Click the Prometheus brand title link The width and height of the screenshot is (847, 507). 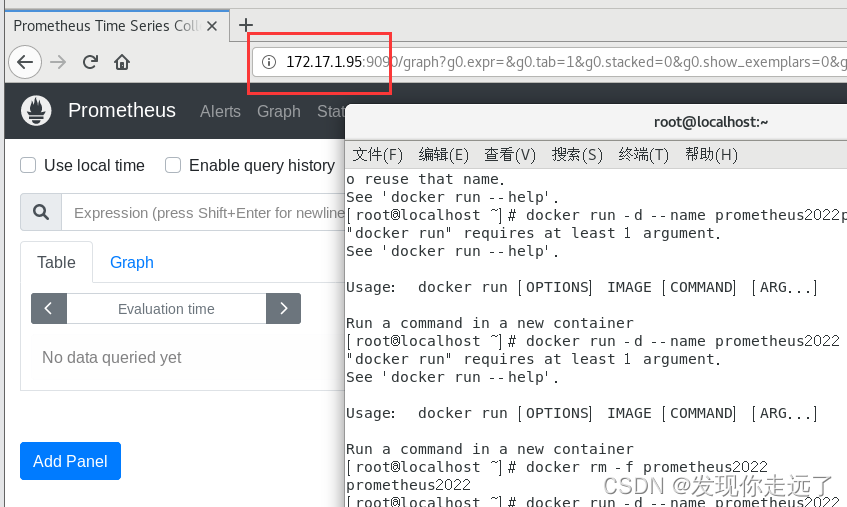[x=122, y=110]
